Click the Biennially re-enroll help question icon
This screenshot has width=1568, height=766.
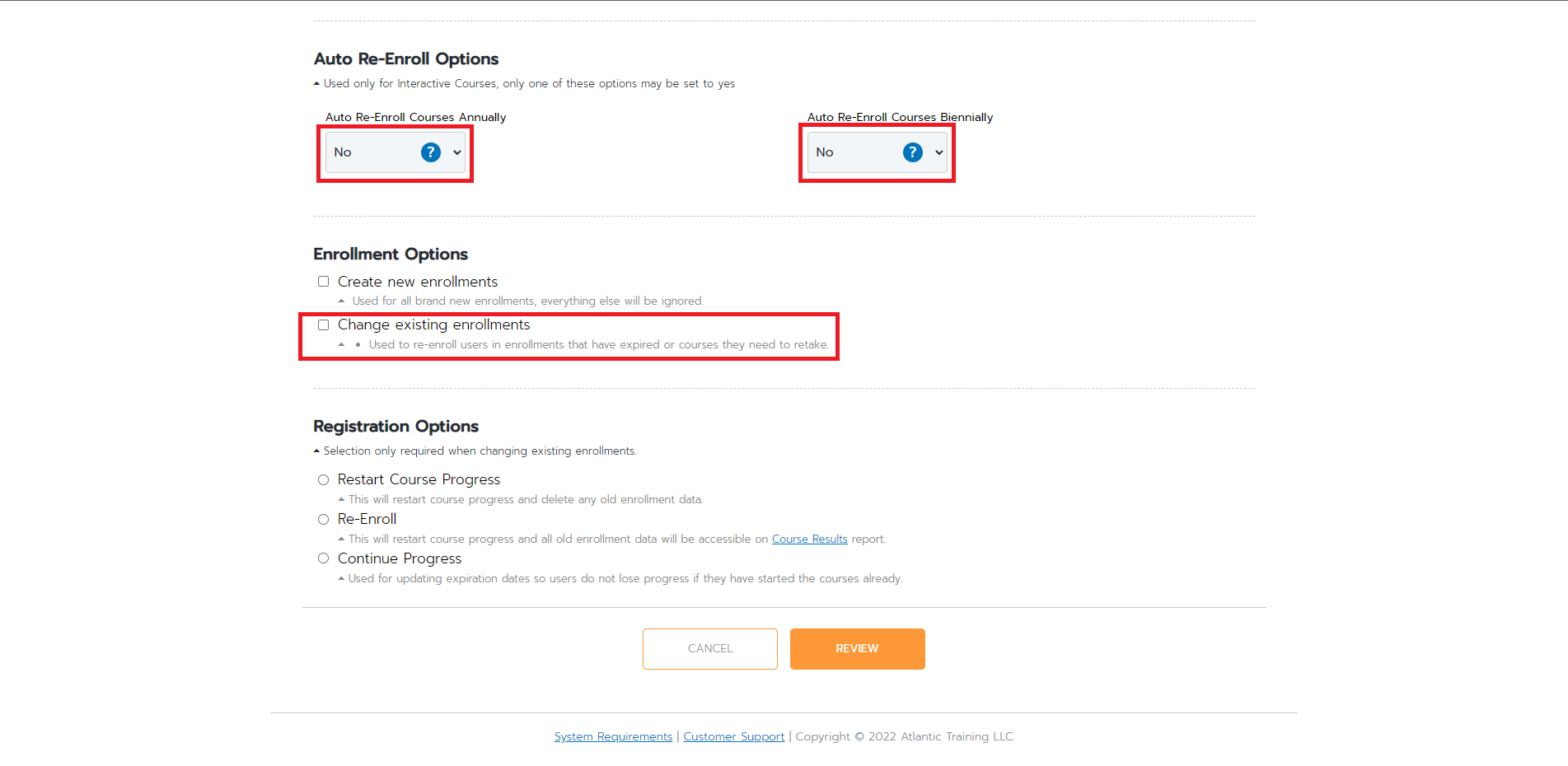coord(912,152)
